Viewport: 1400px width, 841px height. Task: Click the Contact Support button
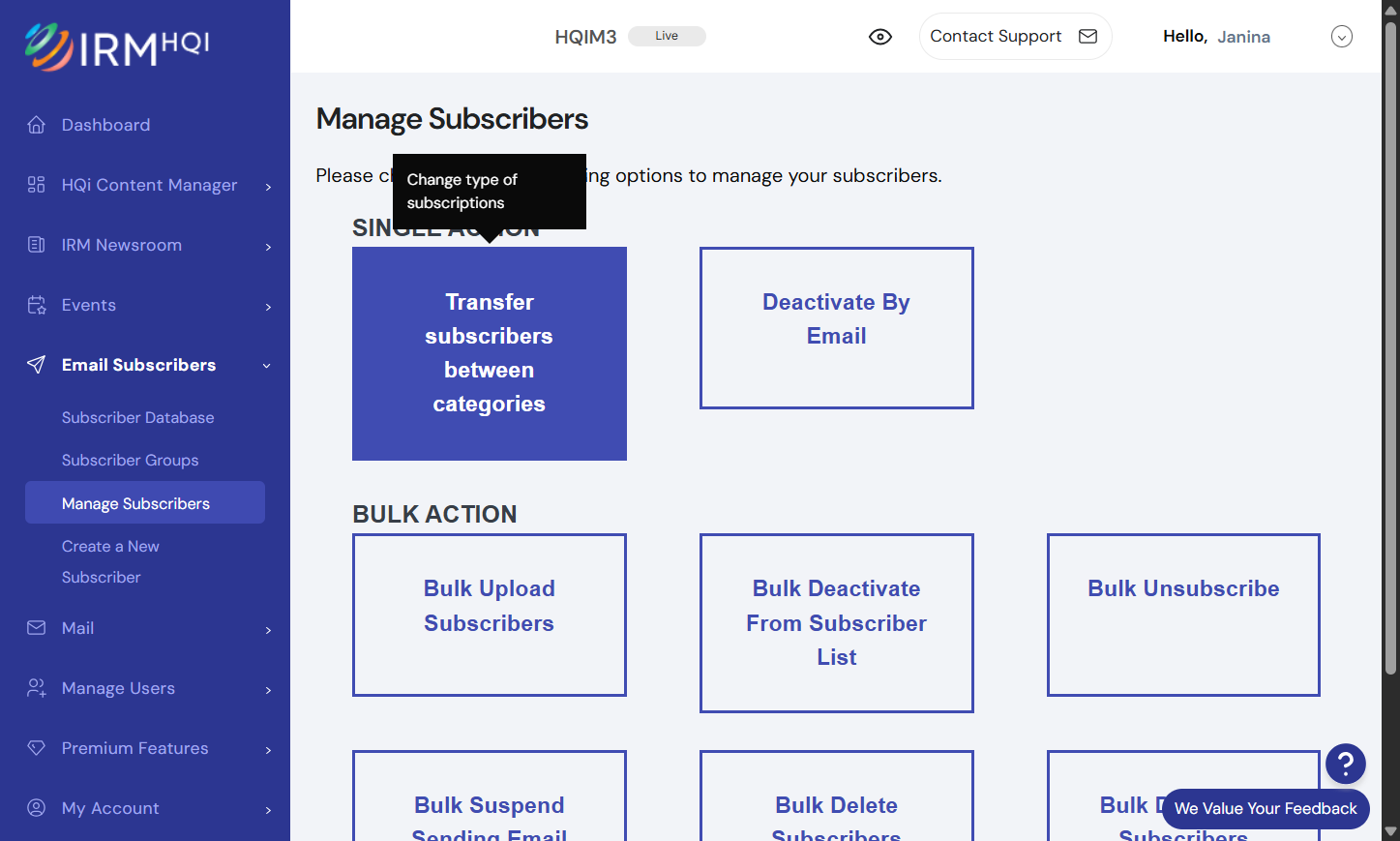point(1015,36)
